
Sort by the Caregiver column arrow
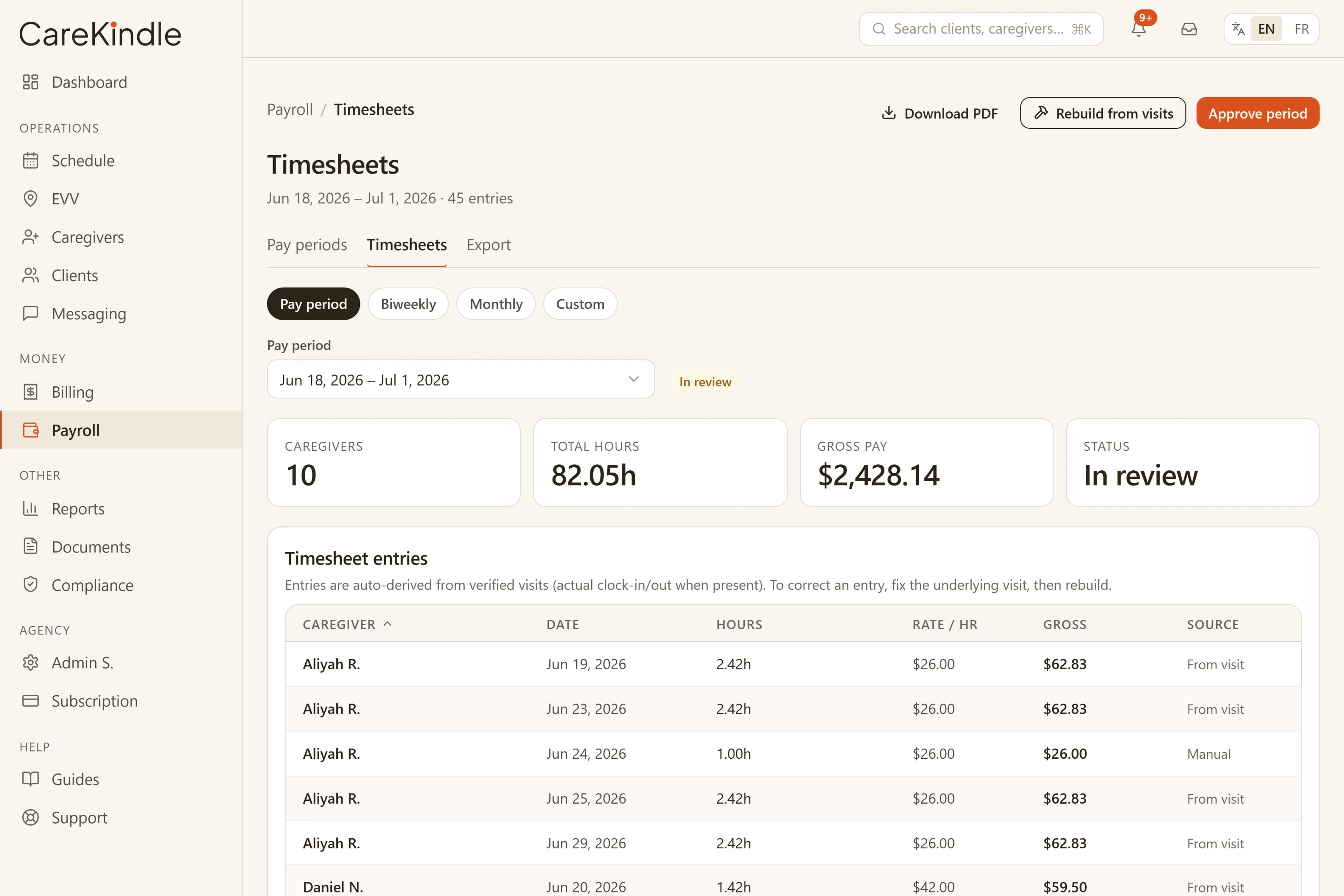coord(387,624)
